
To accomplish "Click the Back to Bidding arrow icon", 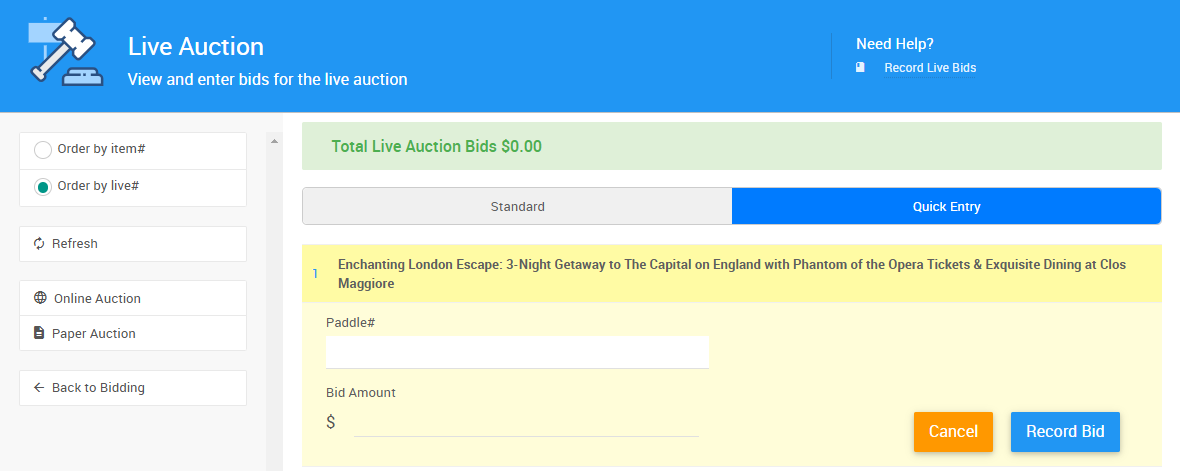I will pos(39,388).
